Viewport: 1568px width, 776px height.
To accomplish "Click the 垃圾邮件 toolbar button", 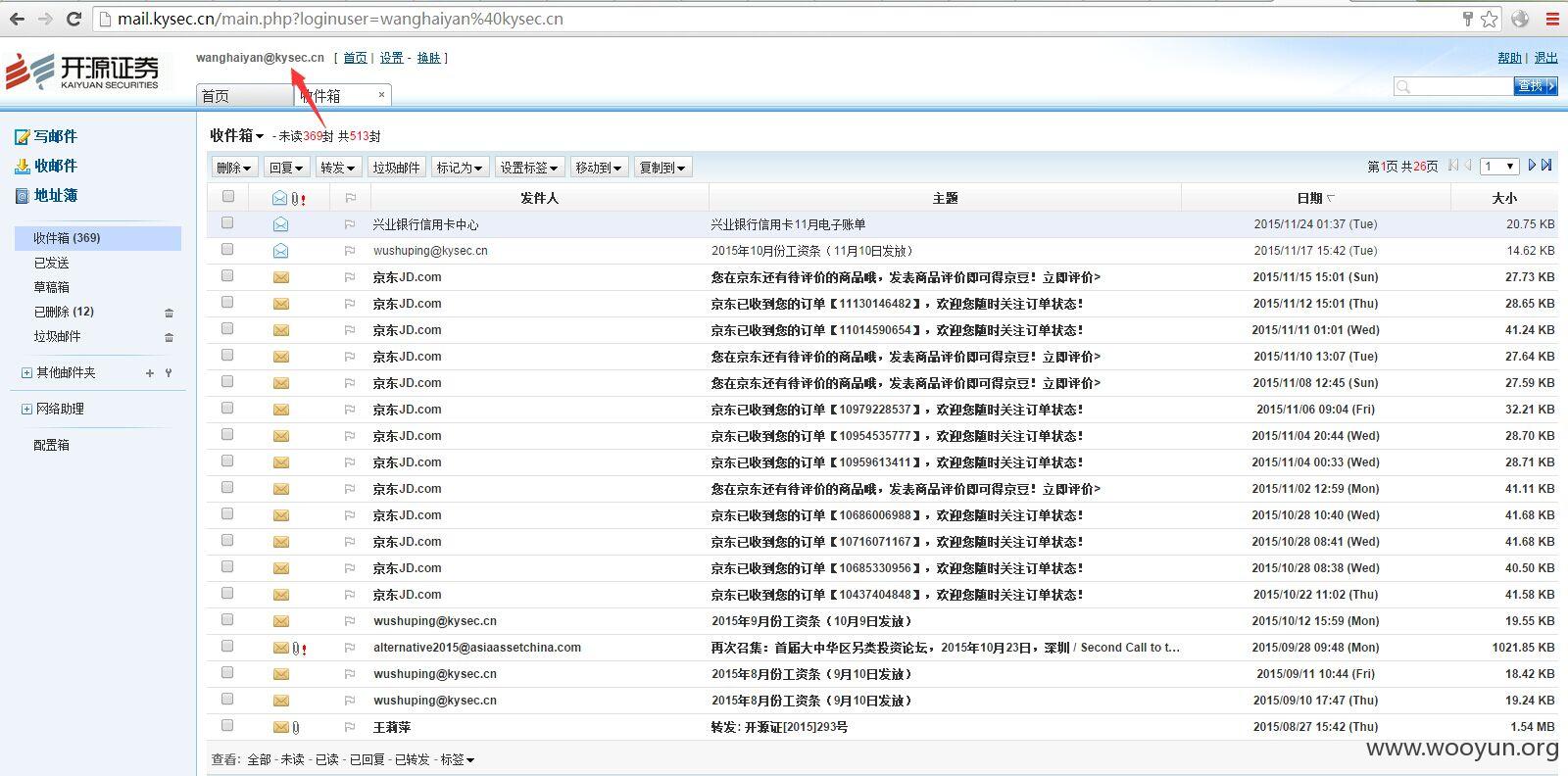I will pyautogui.click(x=396, y=168).
